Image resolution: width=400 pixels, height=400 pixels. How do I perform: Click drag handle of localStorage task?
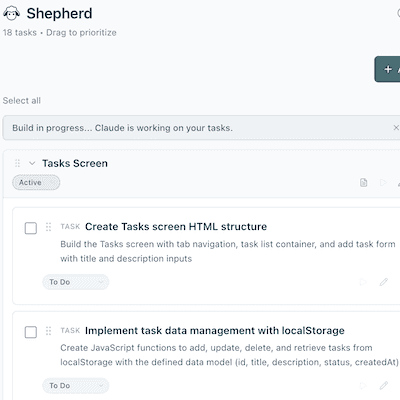click(48, 331)
